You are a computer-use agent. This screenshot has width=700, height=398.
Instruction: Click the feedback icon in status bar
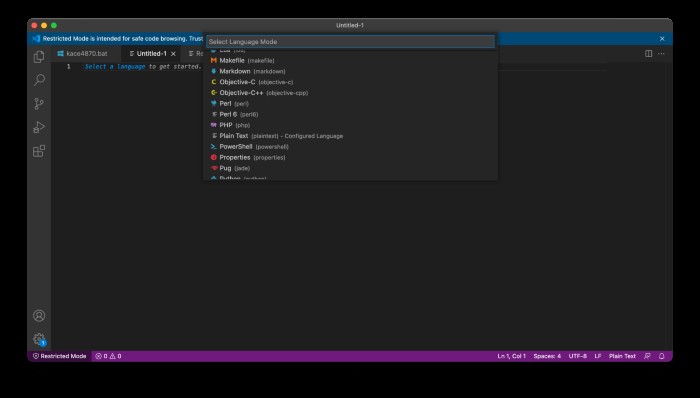tap(647, 356)
